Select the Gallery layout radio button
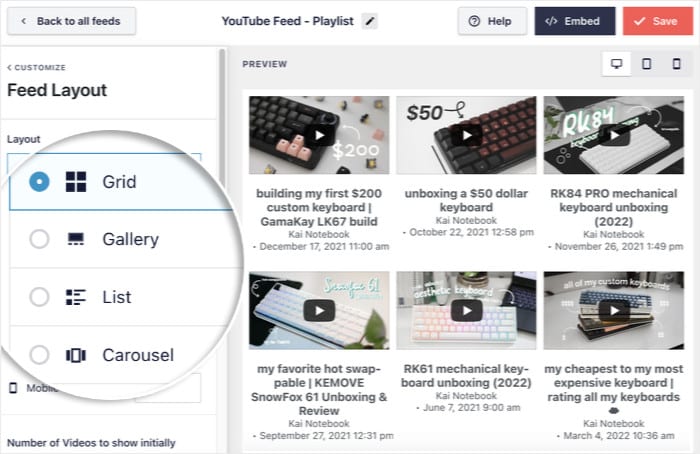Viewport: 700px width, 454px height. point(39,239)
